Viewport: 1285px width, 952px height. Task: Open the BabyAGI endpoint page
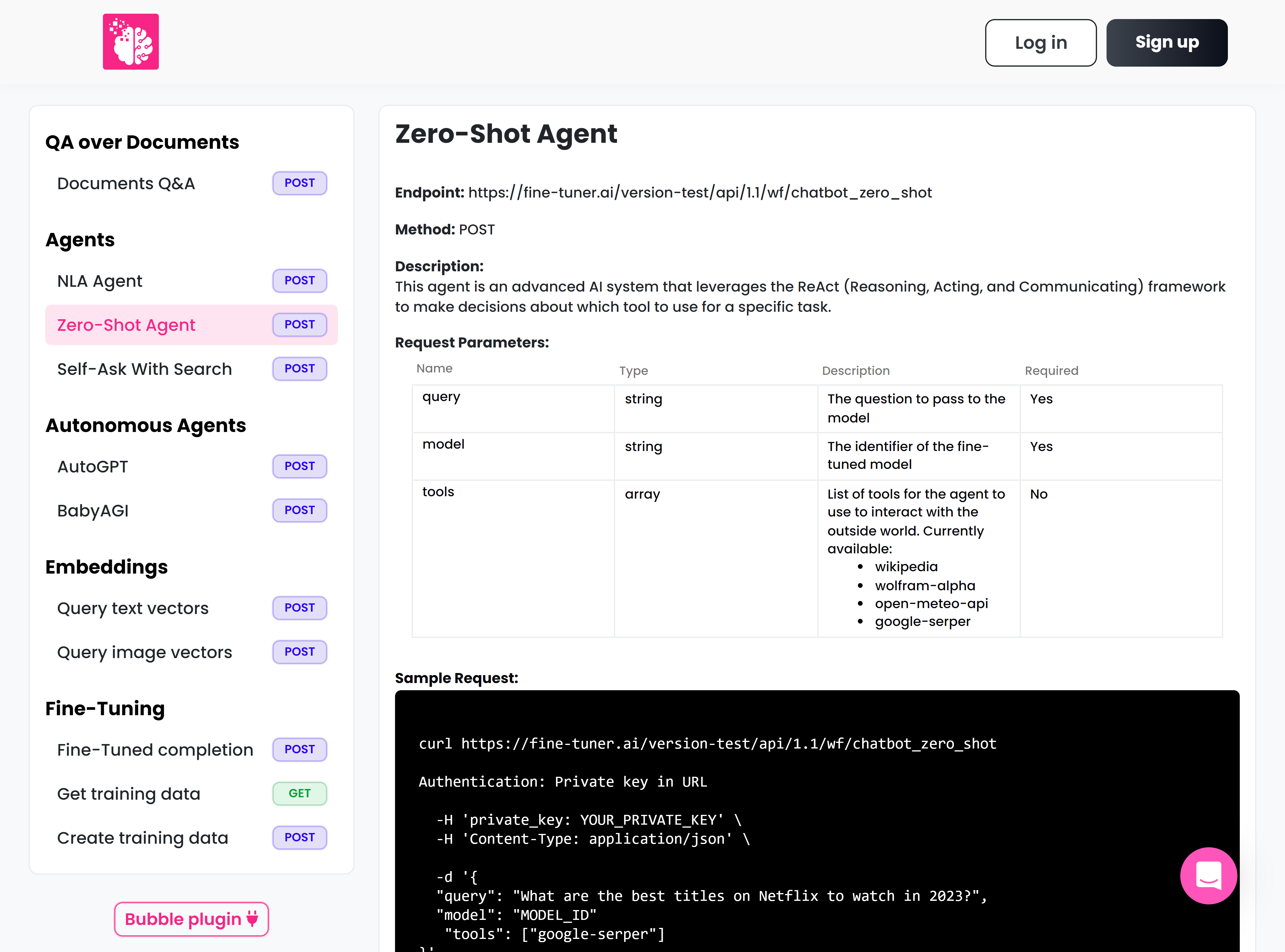coord(93,511)
